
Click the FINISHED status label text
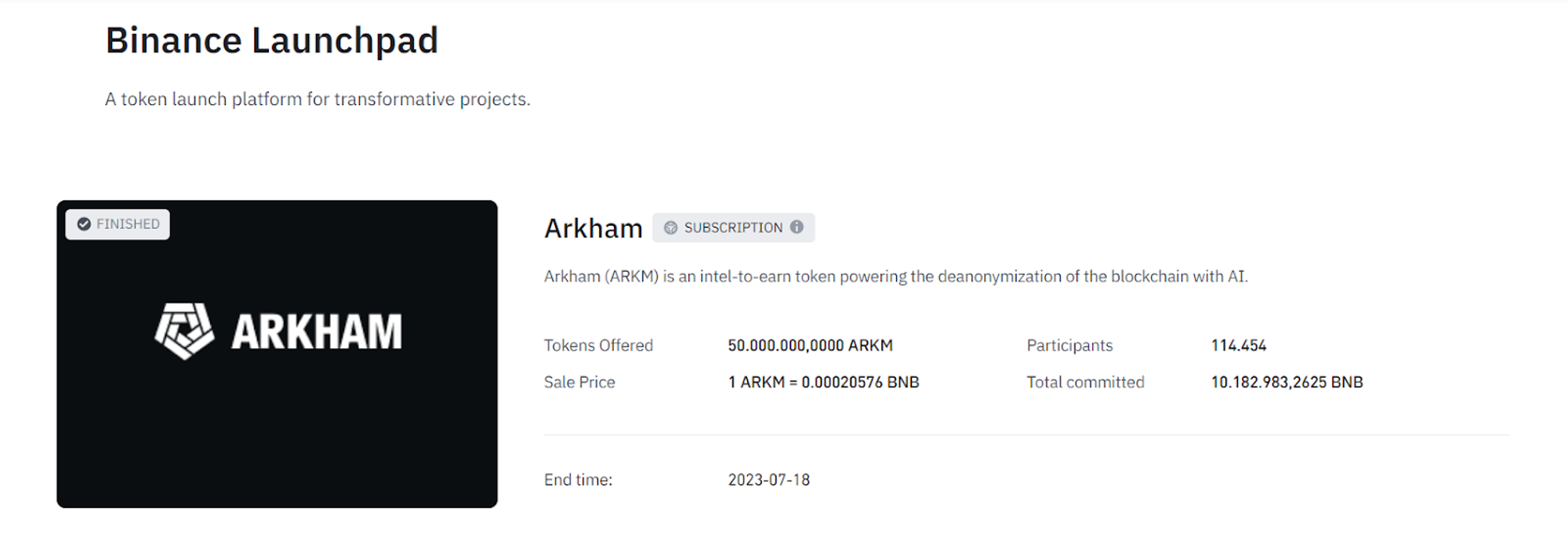(x=128, y=224)
